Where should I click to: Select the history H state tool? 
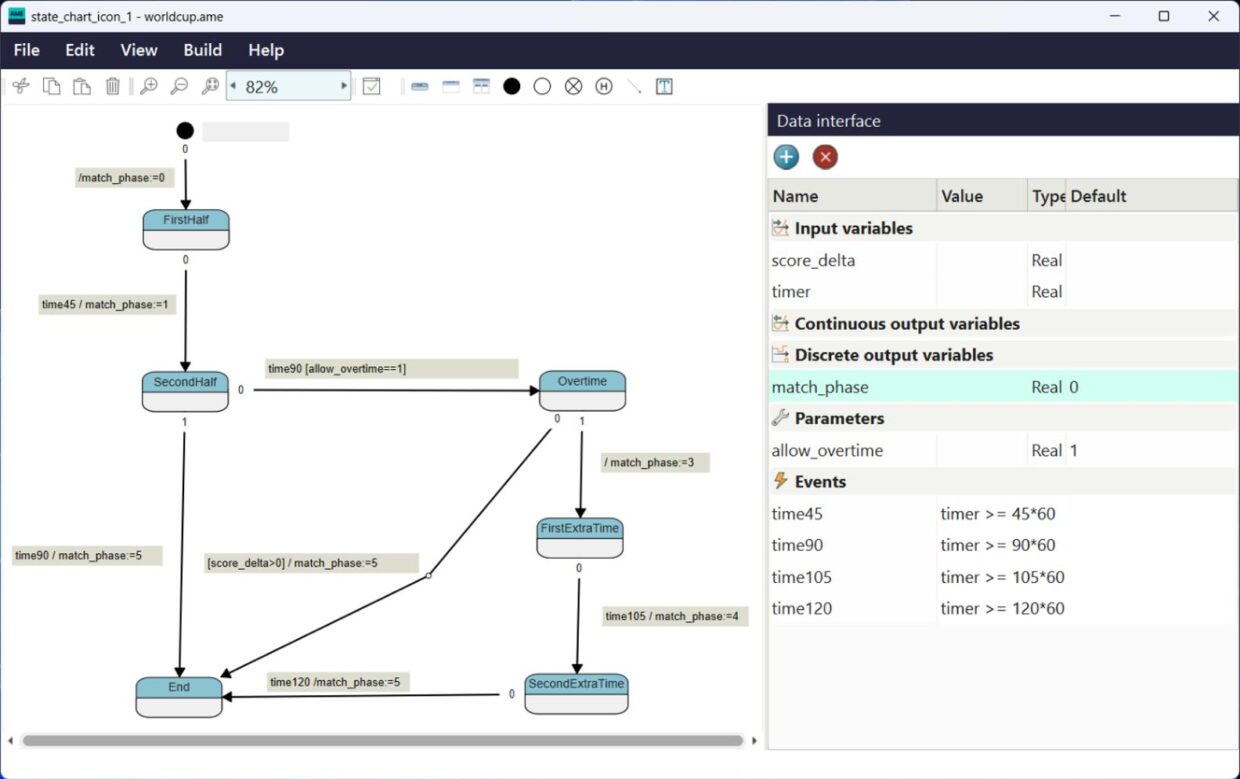(x=604, y=87)
